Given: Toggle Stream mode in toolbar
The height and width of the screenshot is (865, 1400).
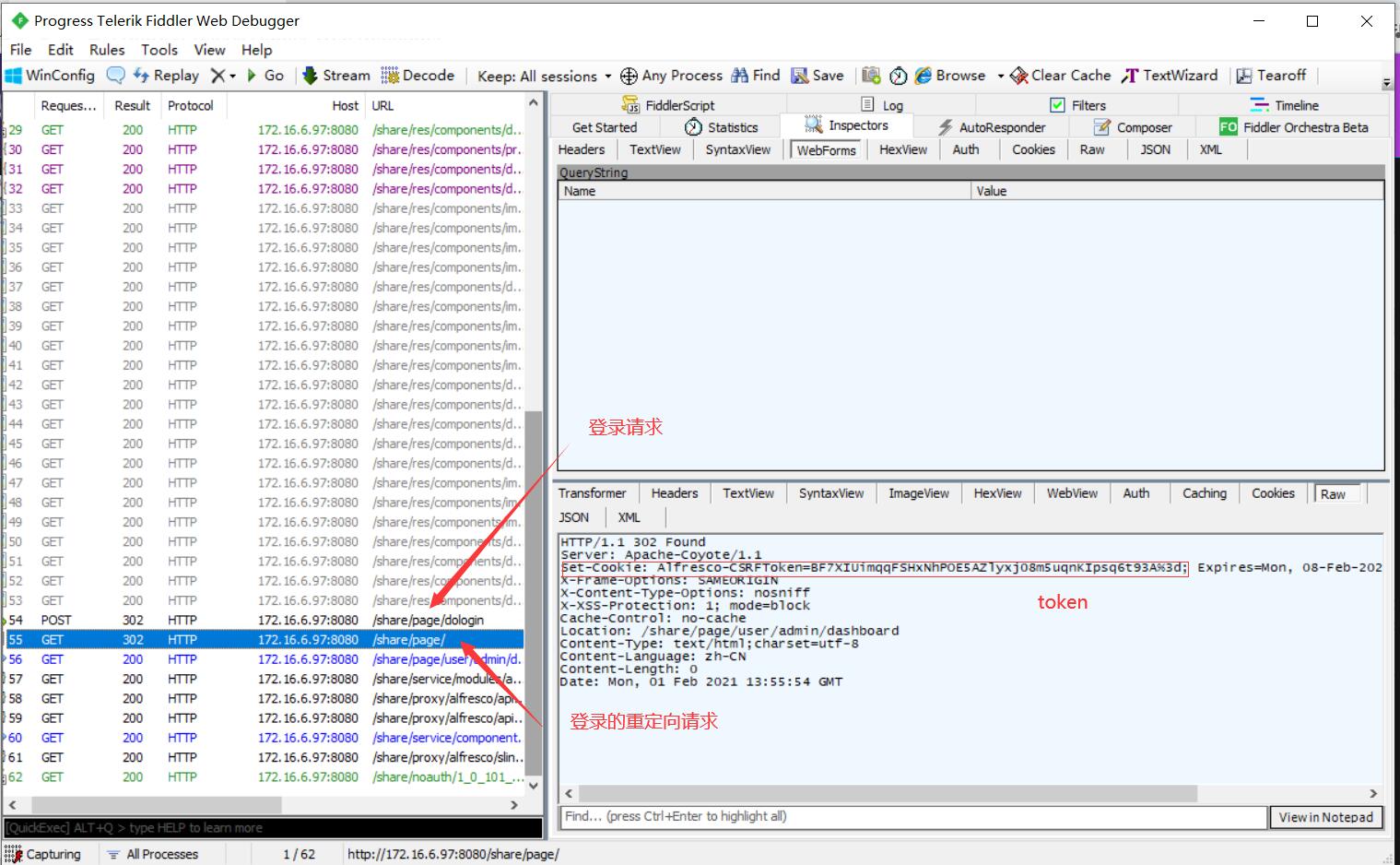Looking at the screenshot, I should point(336,76).
